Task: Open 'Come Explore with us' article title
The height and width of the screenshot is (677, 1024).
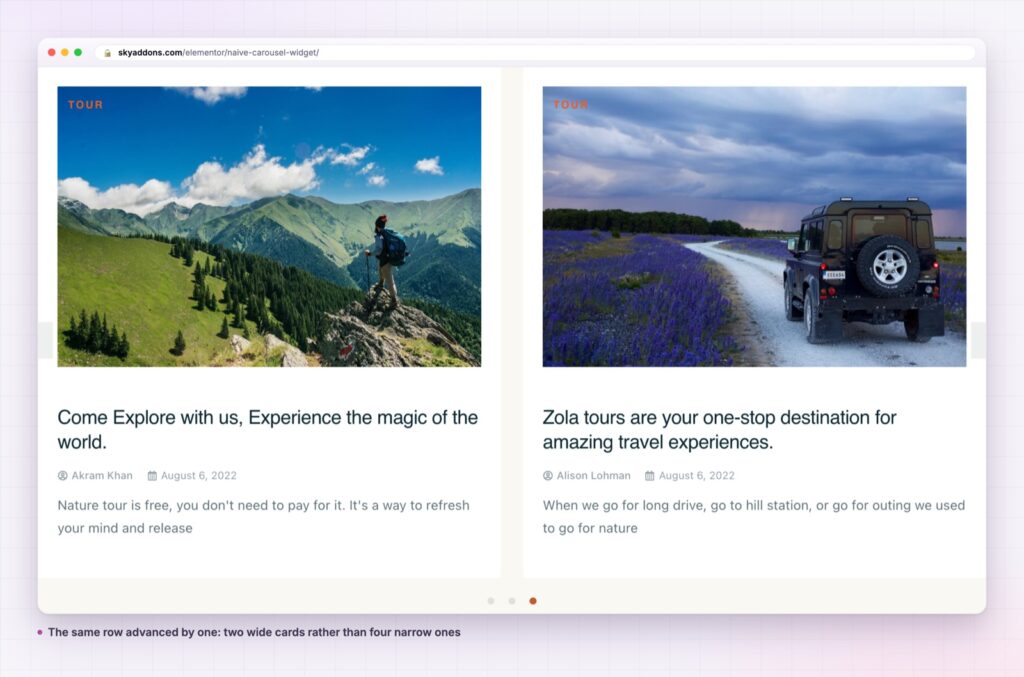Action: 268,430
